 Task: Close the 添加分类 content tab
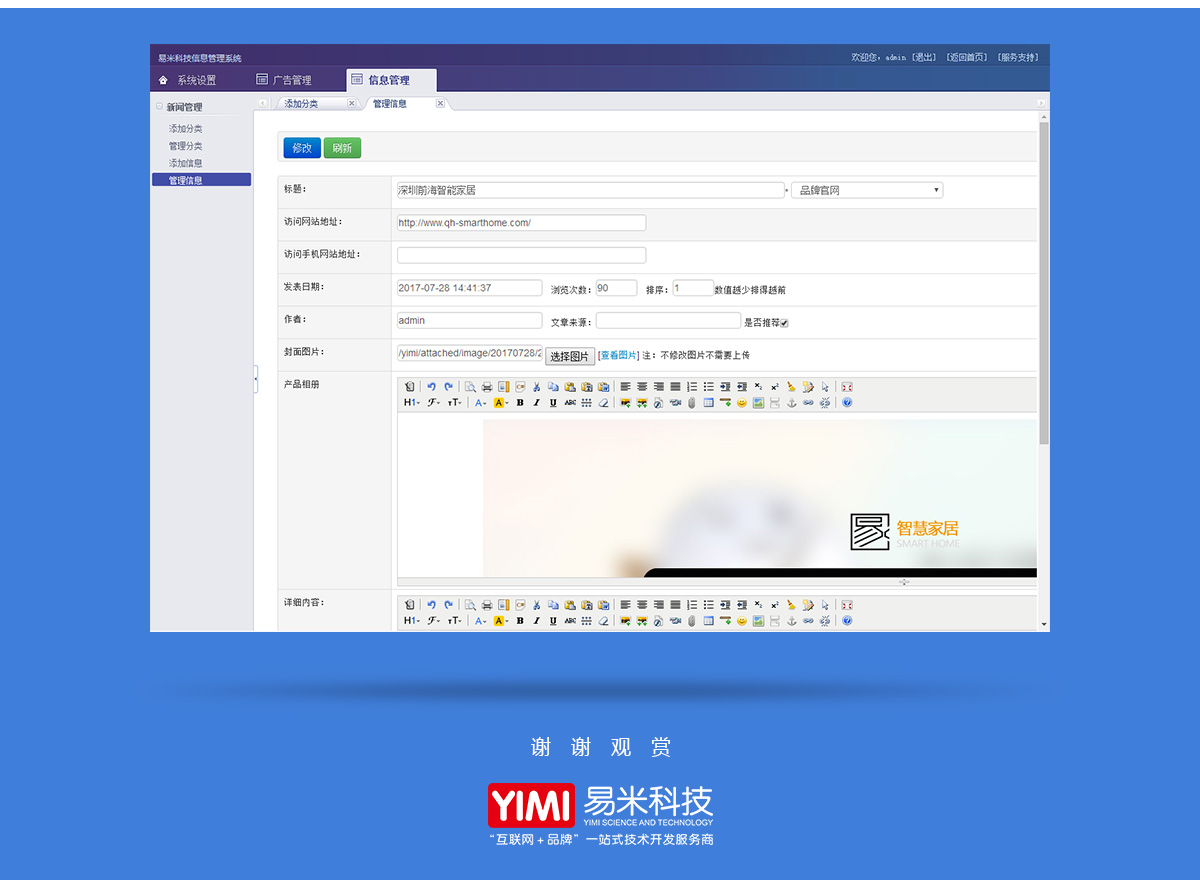click(x=352, y=103)
